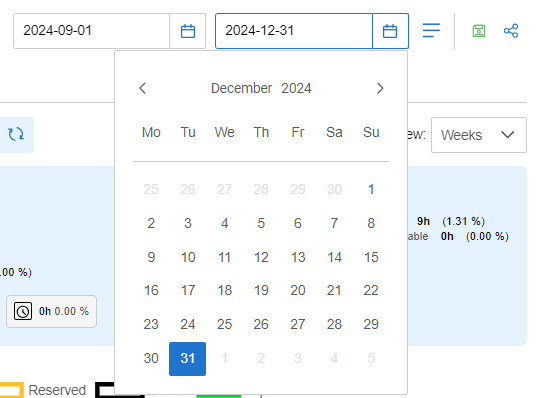
Task: Click the 2024 year label in calendar header
Action: tap(296, 88)
